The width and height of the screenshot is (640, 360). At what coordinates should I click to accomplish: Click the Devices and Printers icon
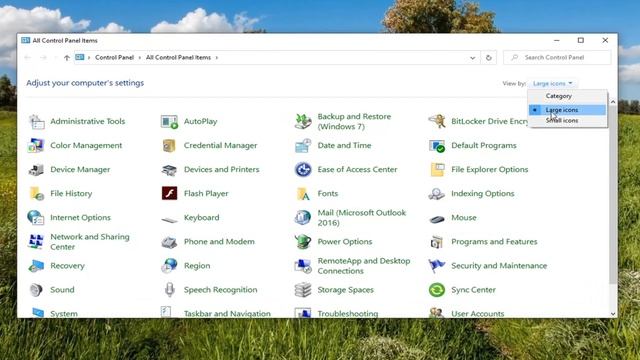pos(169,170)
